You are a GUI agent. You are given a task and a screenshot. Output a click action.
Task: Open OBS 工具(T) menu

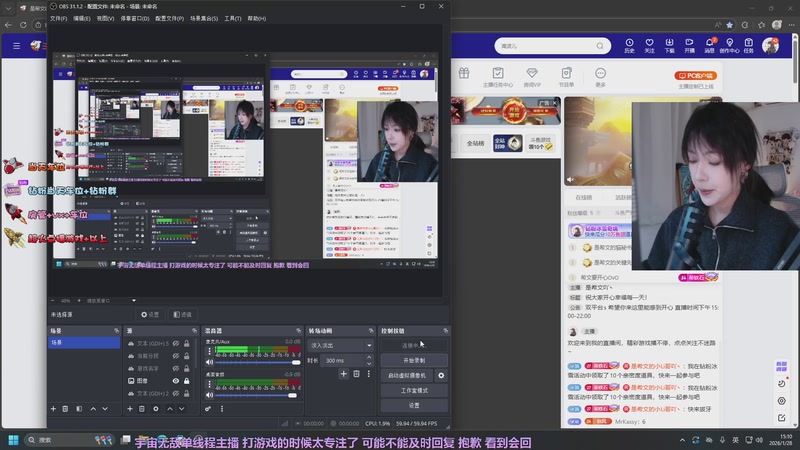coord(233,18)
